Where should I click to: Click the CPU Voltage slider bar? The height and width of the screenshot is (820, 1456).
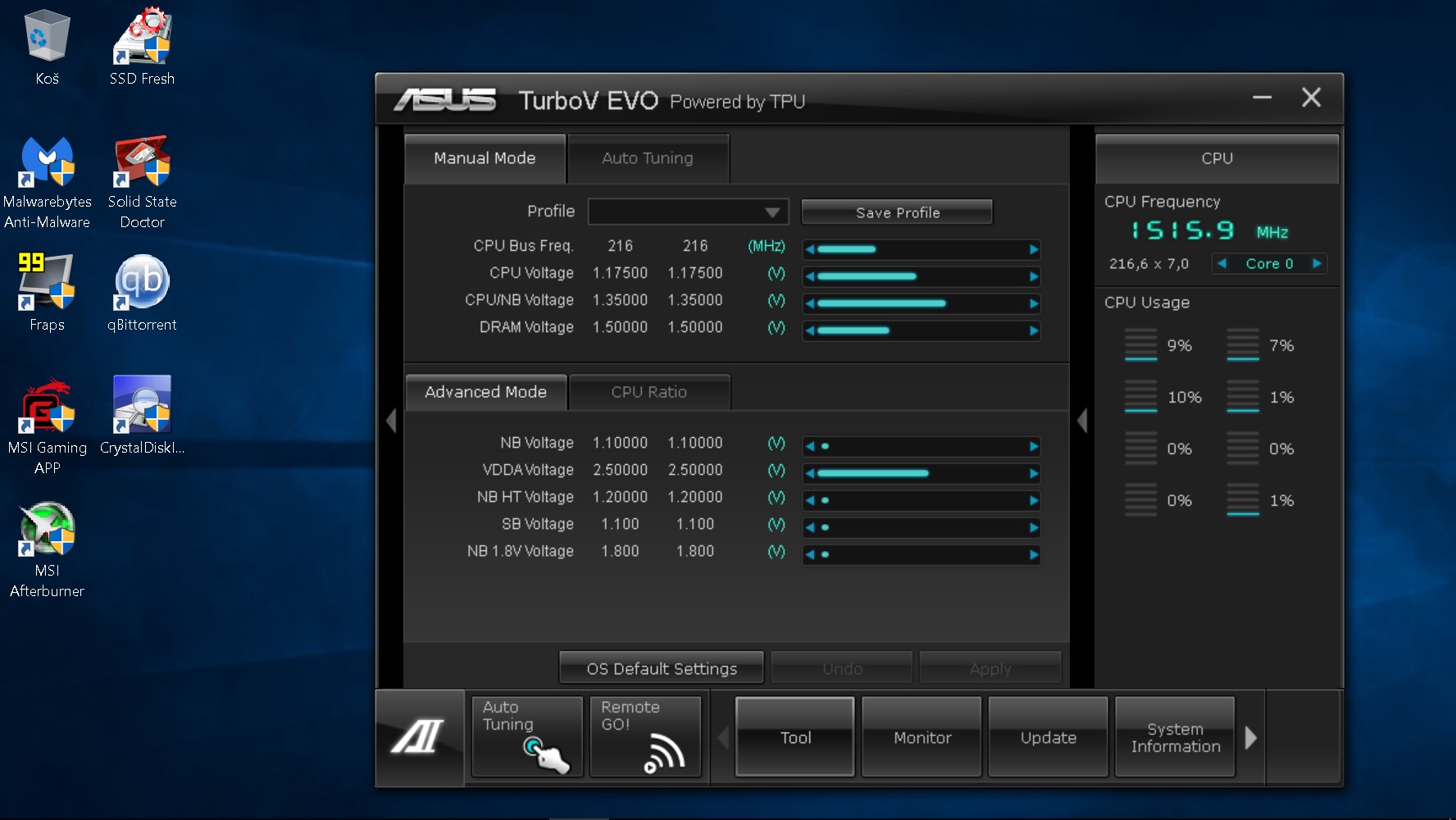(x=921, y=276)
